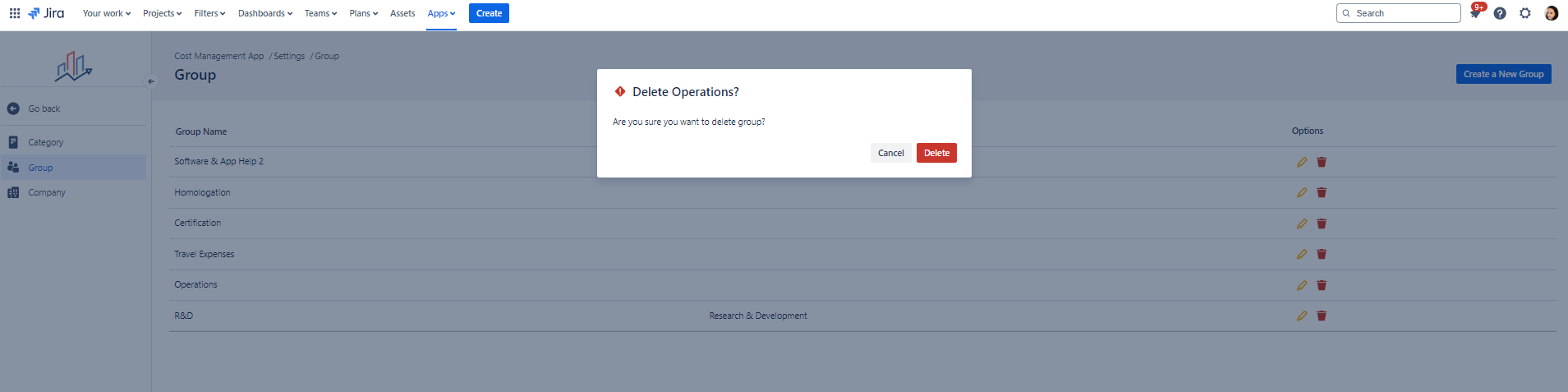Viewport: 1568px width, 392px height.
Task: Collapse the sidebar with arrow handle
Action: click(x=150, y=81)
